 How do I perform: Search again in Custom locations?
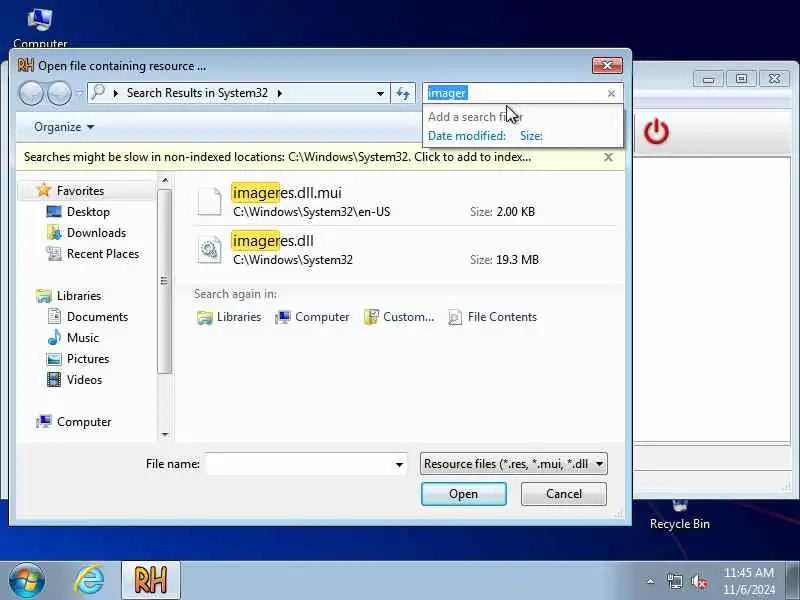399,317
